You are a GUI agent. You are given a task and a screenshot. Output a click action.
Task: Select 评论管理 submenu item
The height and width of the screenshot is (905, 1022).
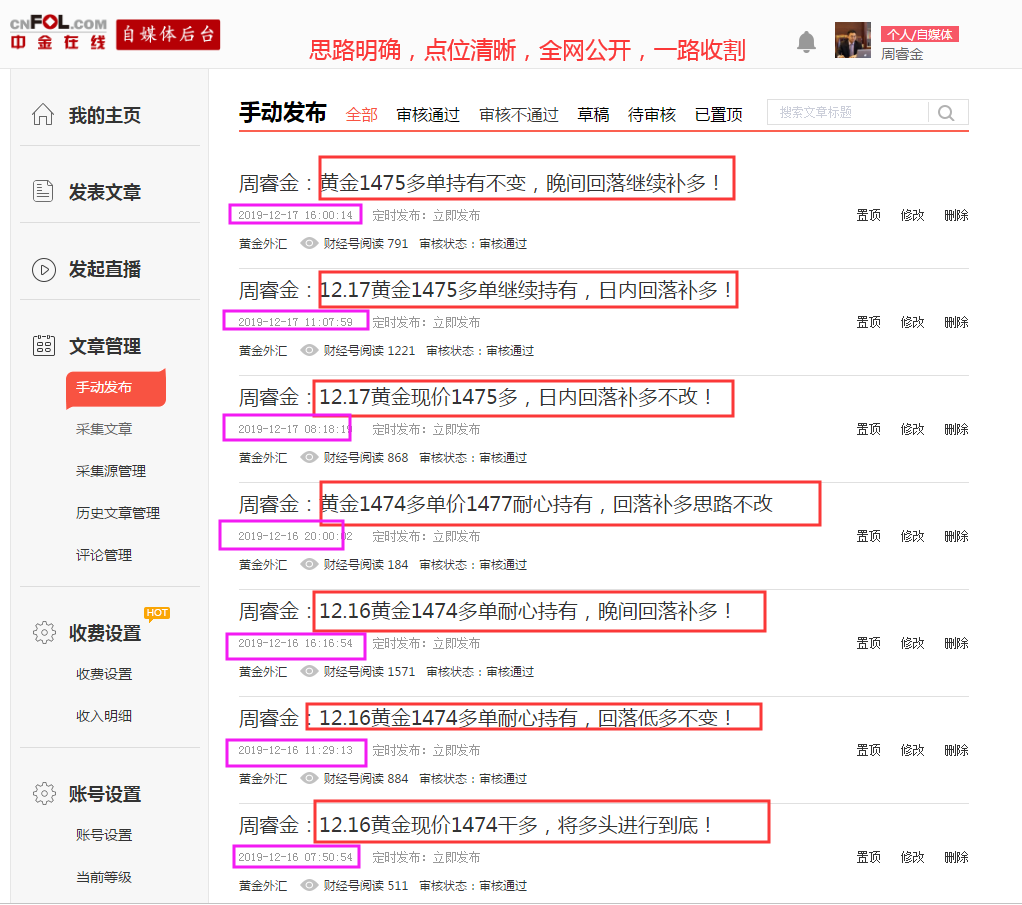104,555
